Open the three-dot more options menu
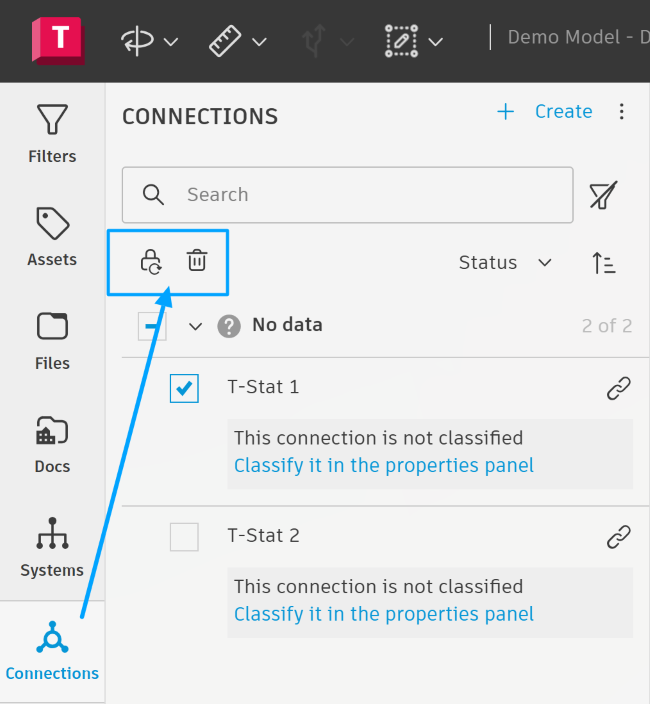 click(622, 112)
